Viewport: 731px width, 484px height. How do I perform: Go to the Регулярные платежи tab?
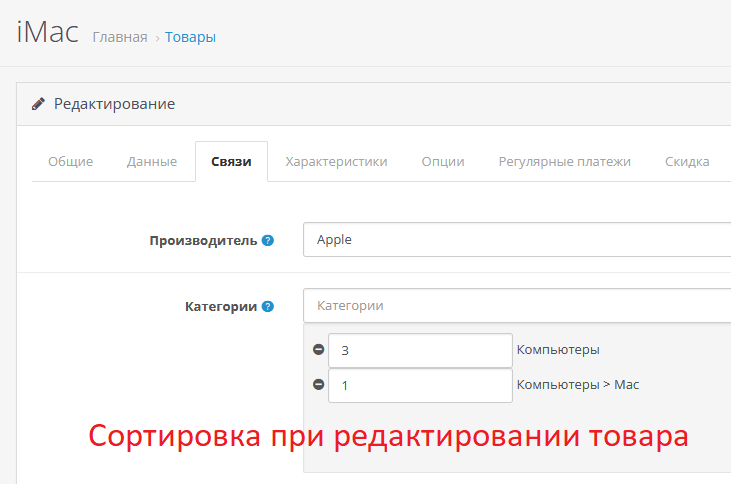[565, 161]
